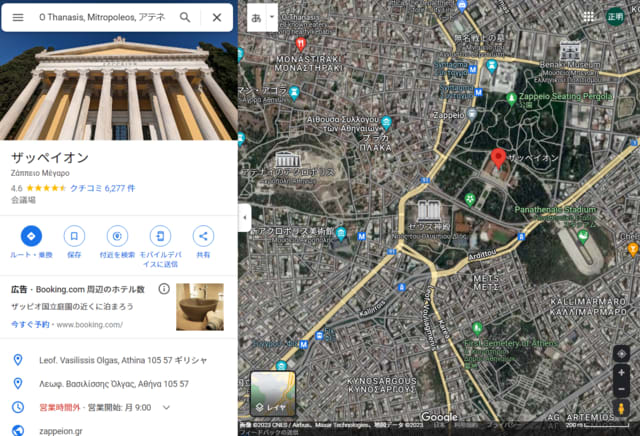
Task: Click the 営業時間外 hours text
Action: [x=60, y=407]
